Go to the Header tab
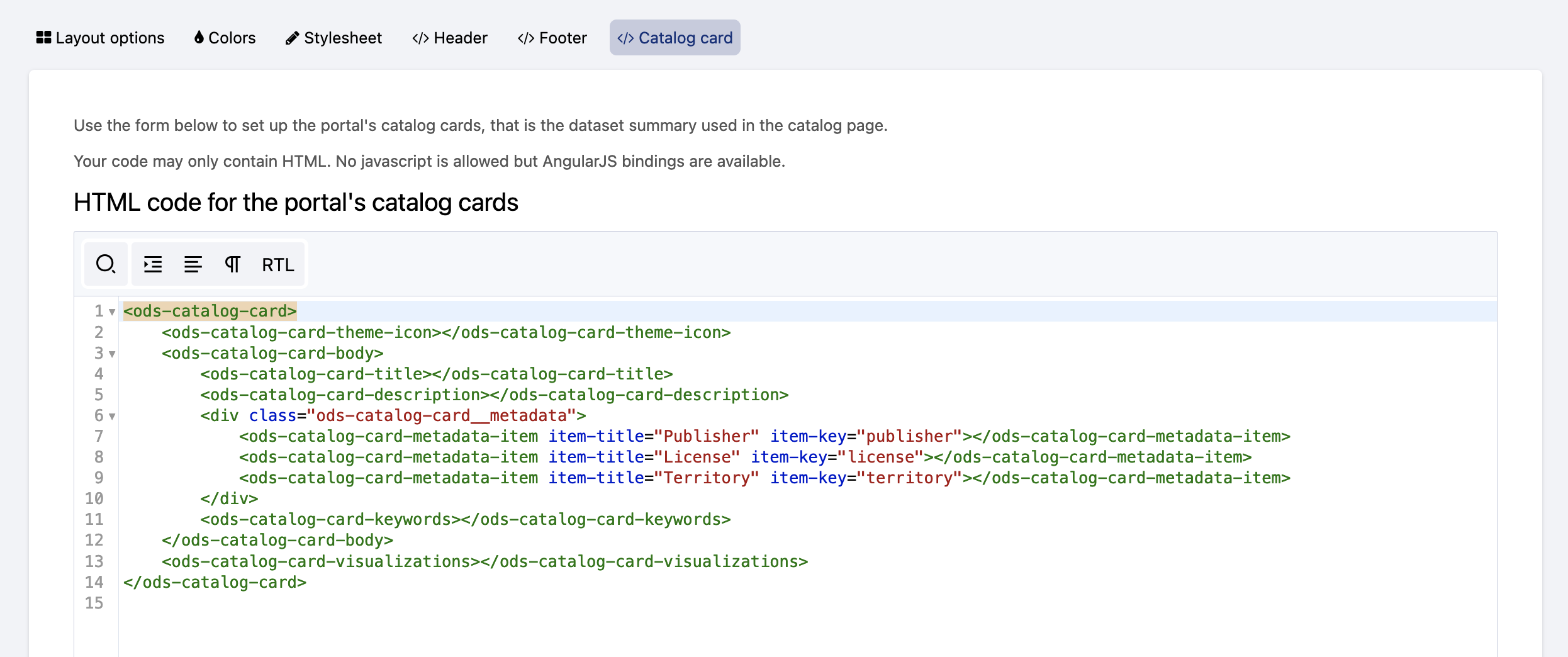This screenshot has height=657, width=1568. 450,38
